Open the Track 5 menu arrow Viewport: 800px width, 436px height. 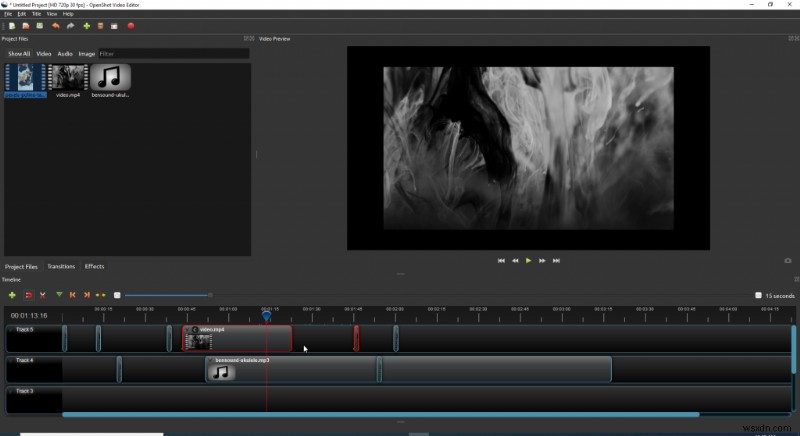[11, 329]
